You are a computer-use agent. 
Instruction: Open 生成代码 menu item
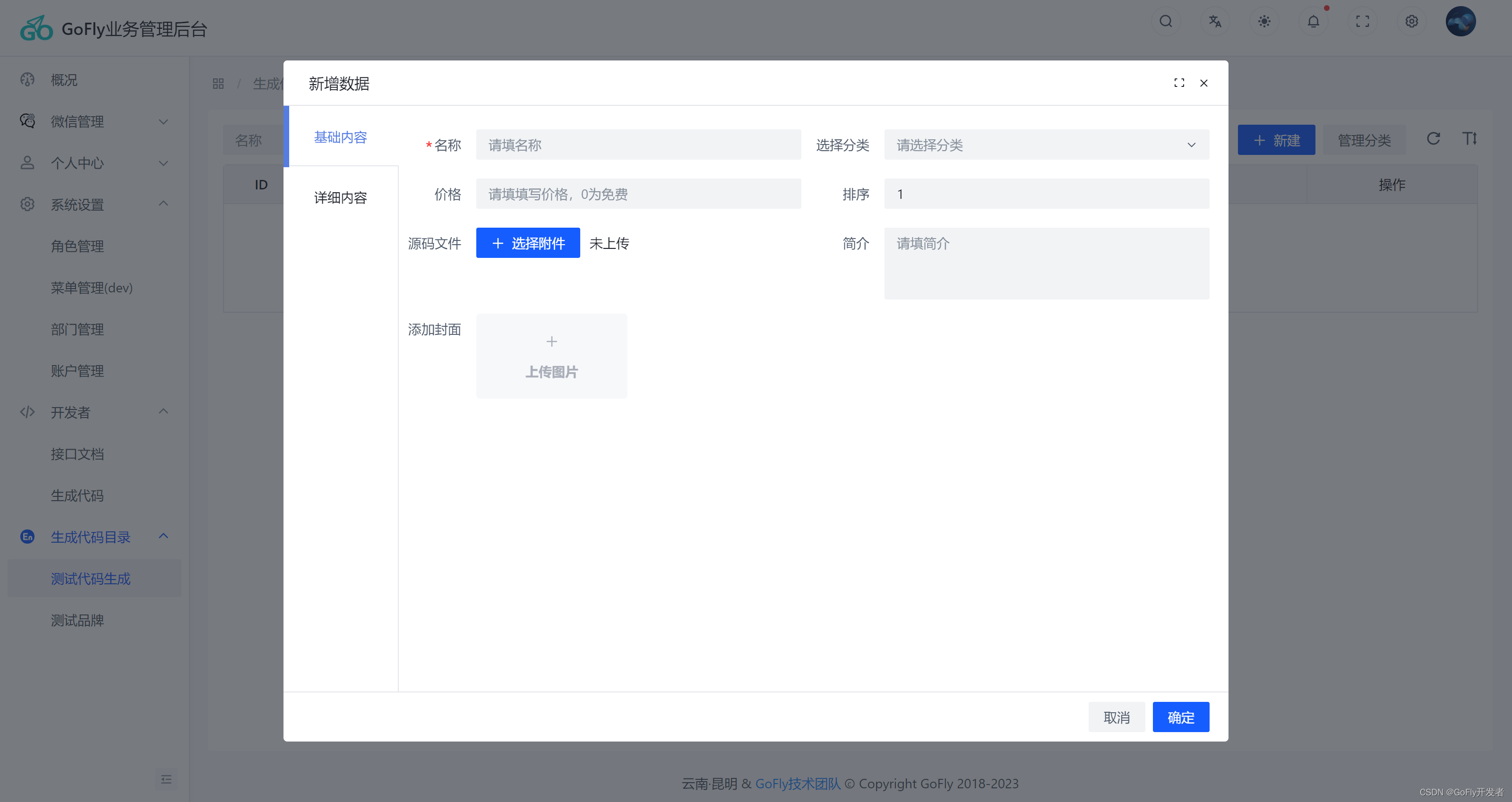[x=77, y=496]
